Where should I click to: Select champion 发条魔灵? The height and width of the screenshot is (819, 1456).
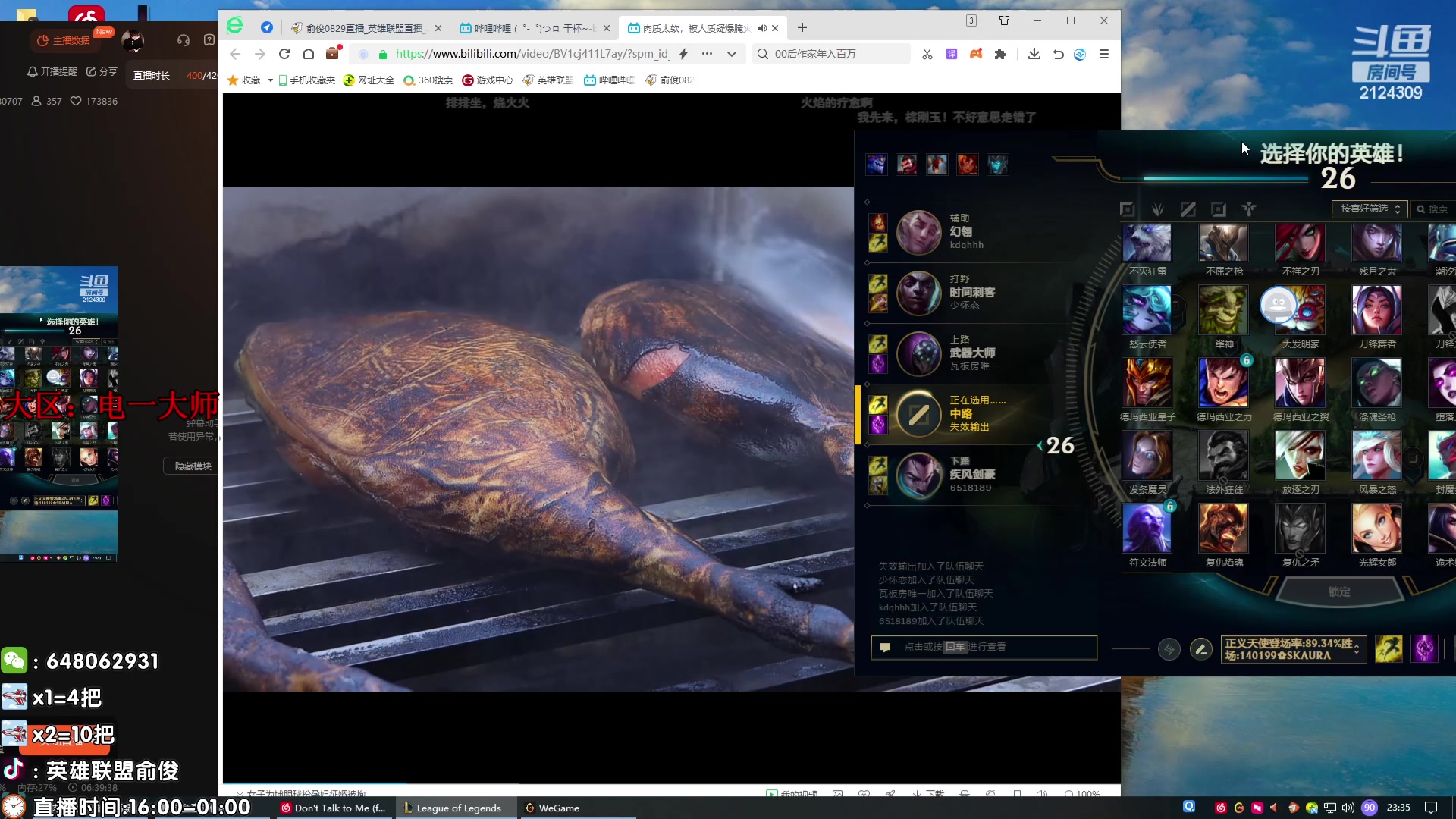[1147, 456]
